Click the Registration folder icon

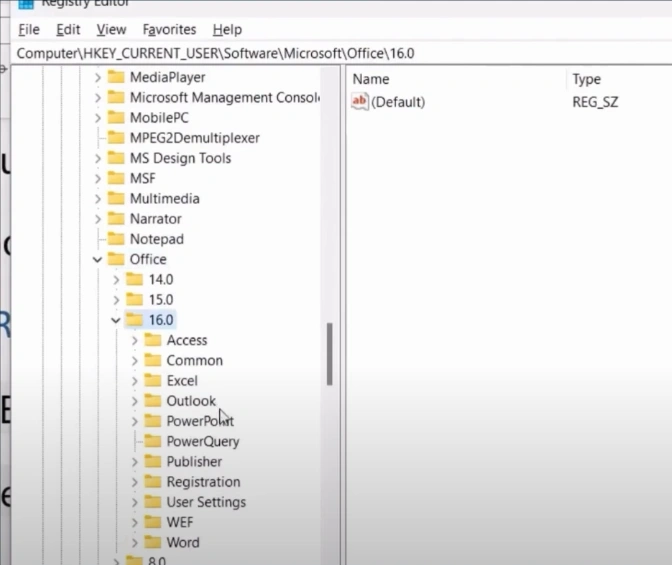tap(153, 482)
